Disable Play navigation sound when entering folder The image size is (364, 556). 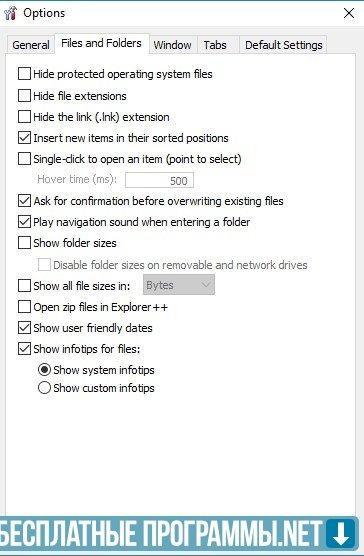[24, 222]
